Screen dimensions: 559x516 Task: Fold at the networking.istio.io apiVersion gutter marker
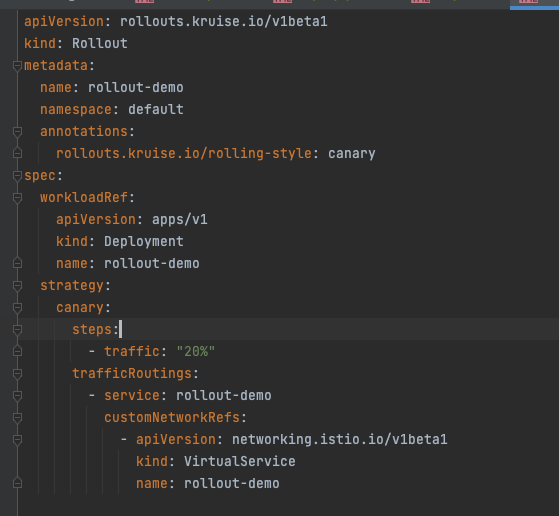click(x=17, y=440)
